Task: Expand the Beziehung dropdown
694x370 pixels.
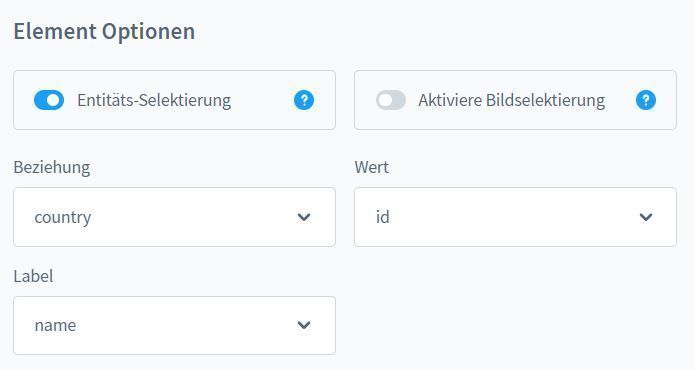Action: click(x=174, y=217)
